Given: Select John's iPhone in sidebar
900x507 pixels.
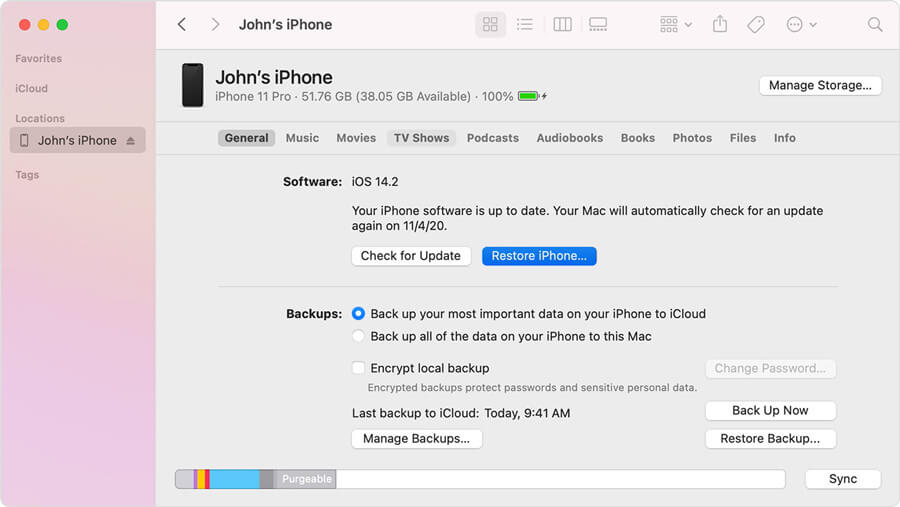Looking at the screenshot, I should coord(76,141).
